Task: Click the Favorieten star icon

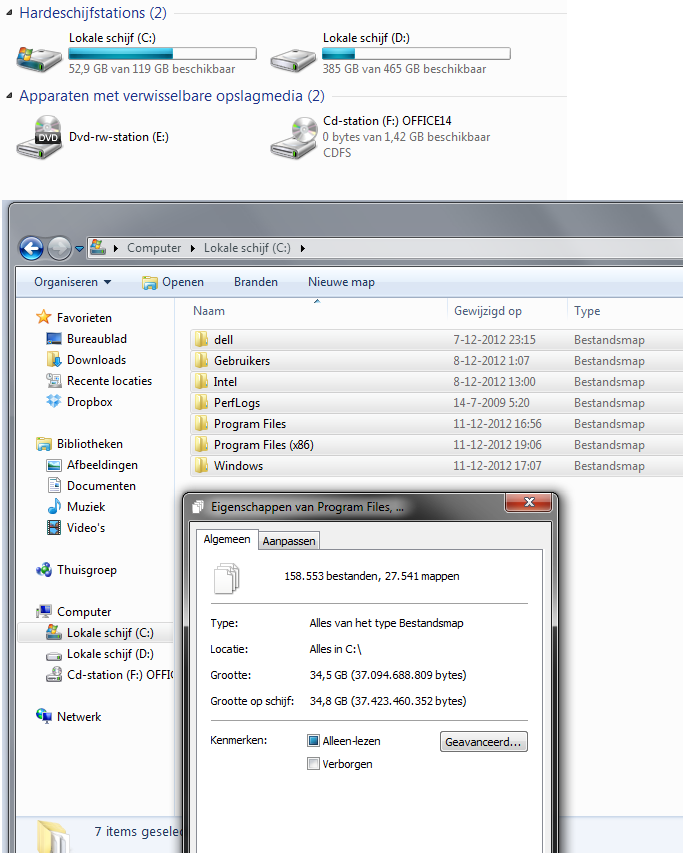Action: pyautogui.click(x=44, y=317)
